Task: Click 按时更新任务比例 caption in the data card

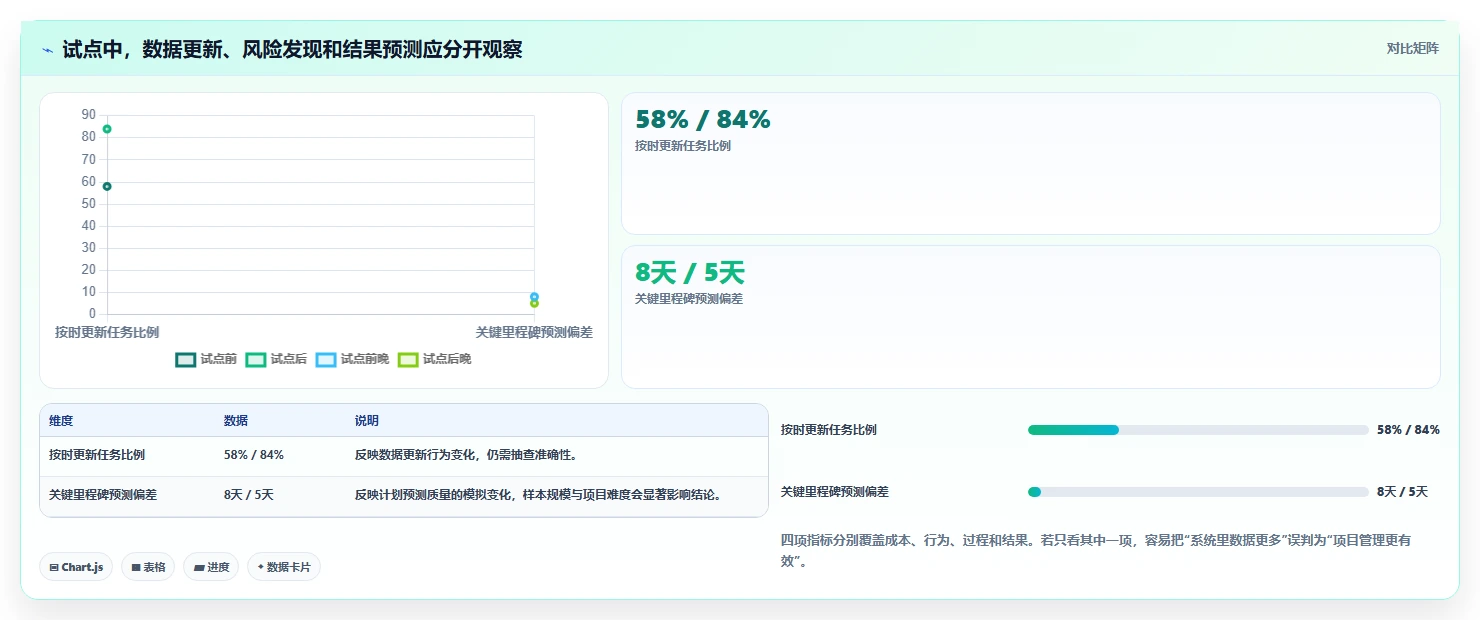Action: coord(683,146)
